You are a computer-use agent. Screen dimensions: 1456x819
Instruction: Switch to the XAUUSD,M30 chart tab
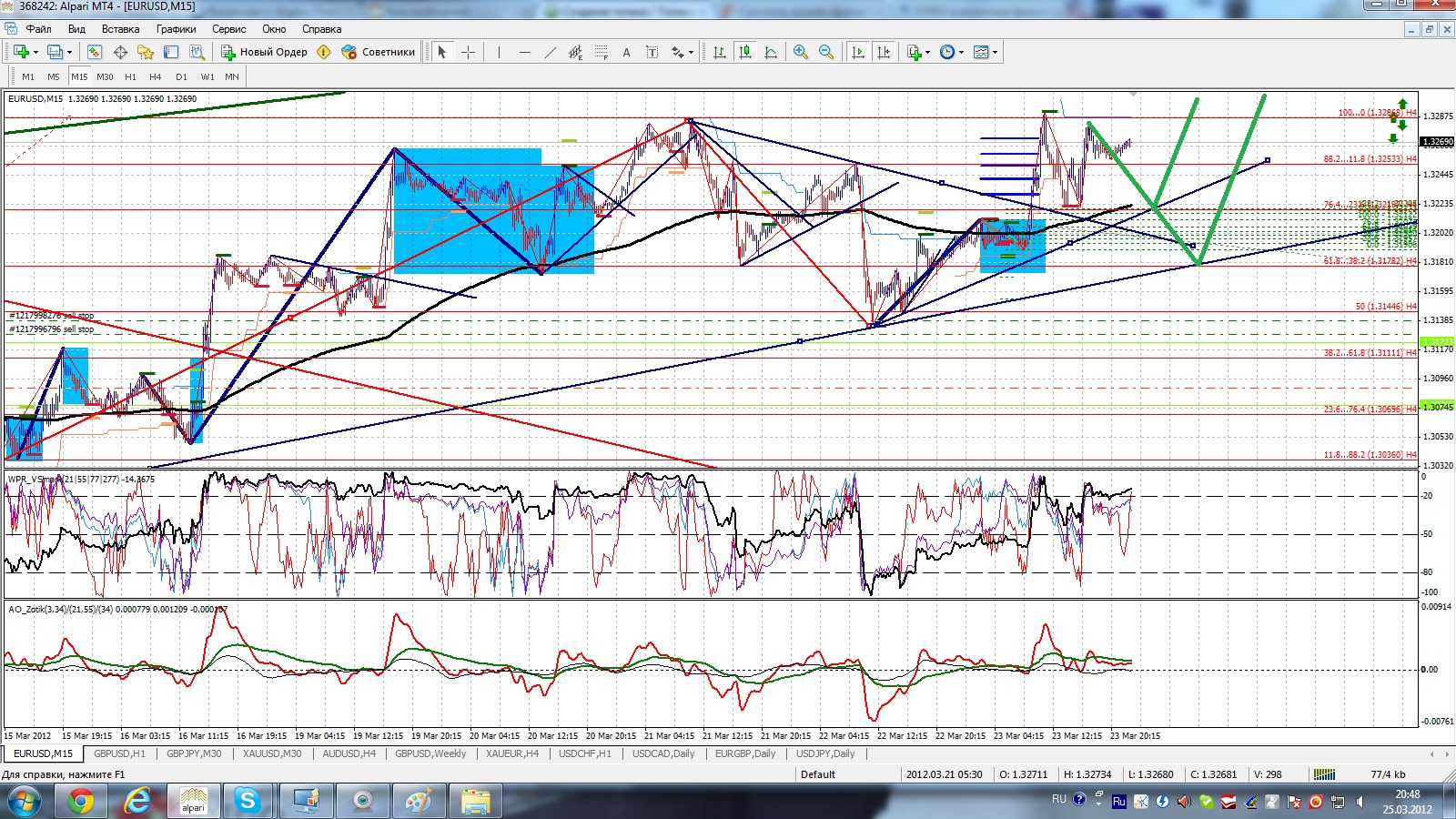pos(272,753)
